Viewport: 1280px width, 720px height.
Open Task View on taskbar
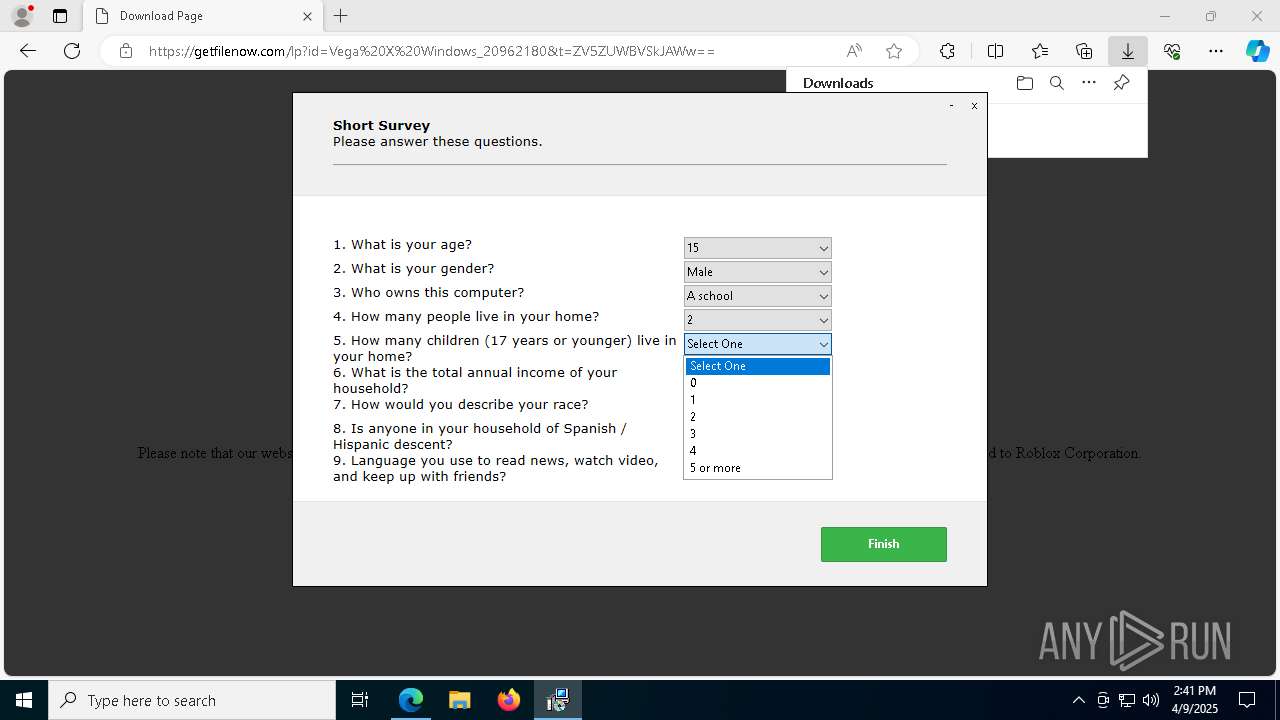tap(360, 700)
